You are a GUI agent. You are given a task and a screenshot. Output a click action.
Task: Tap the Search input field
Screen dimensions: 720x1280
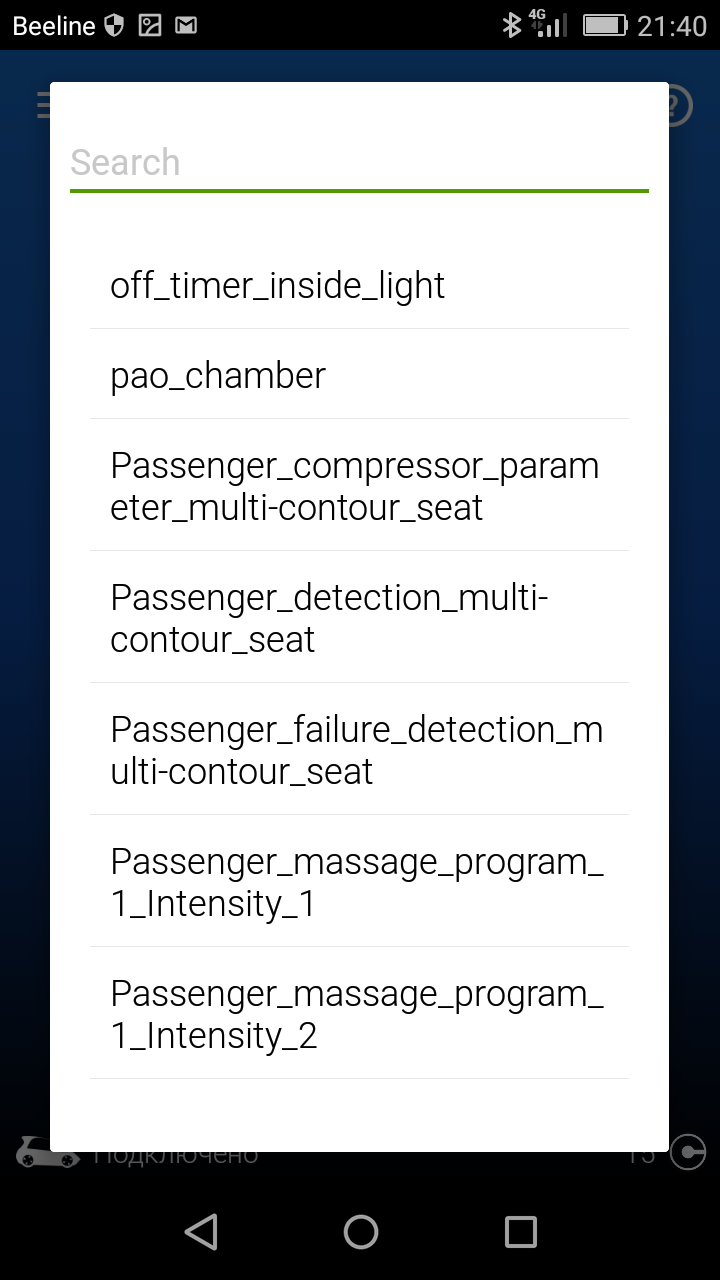tap(359, 162)
